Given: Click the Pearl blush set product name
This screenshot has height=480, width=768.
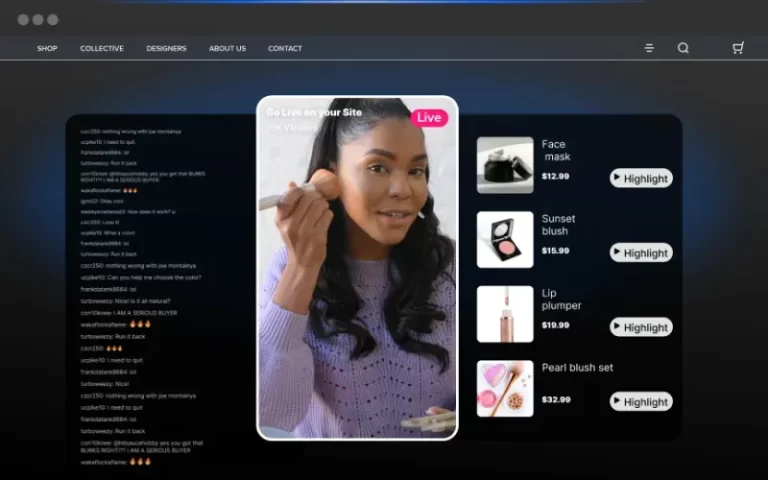Looking at the screenshot, I should (x=577, y=368).
